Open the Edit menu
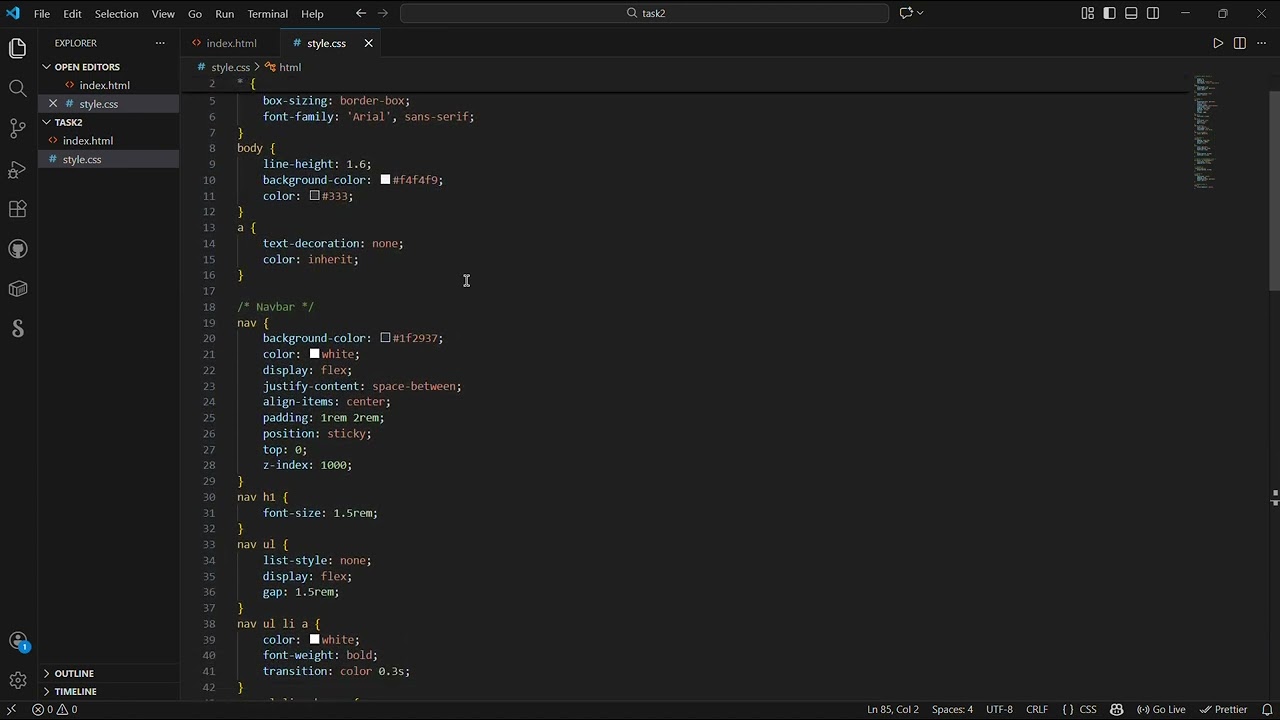Image resolution: width=1280 pixels, height=720 pixels. 72,13
